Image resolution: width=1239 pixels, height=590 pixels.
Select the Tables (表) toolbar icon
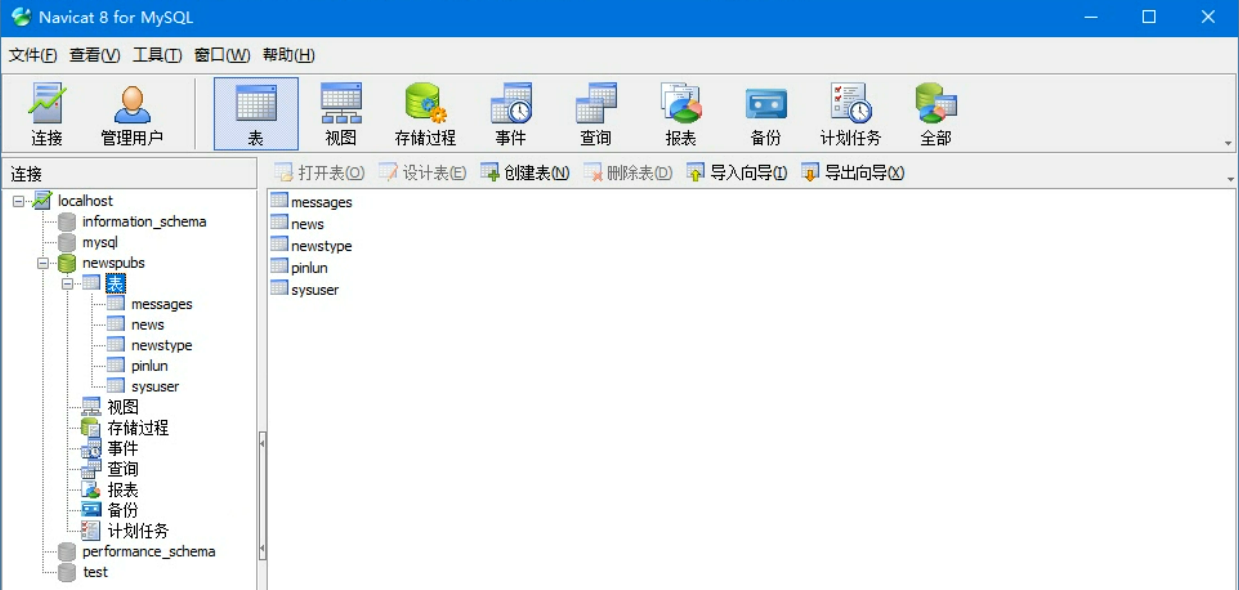pyautogui.click(x=256, y=114)
